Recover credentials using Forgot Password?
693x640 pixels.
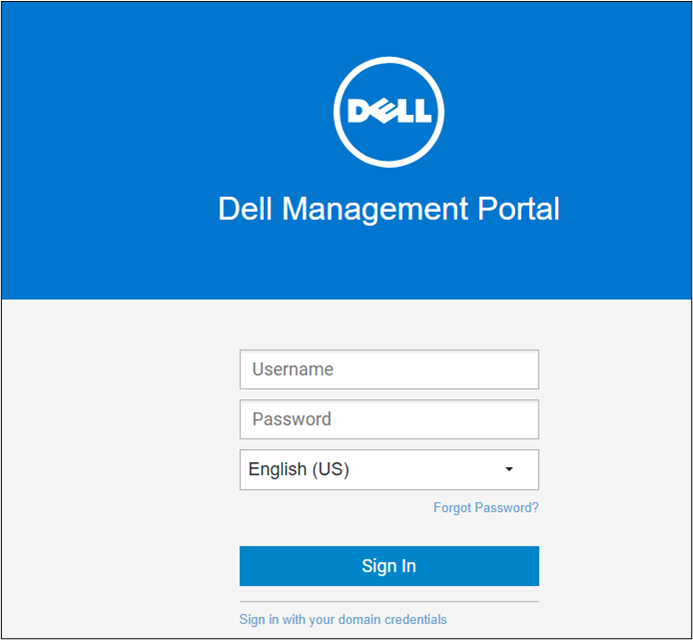tap(486, 508)
